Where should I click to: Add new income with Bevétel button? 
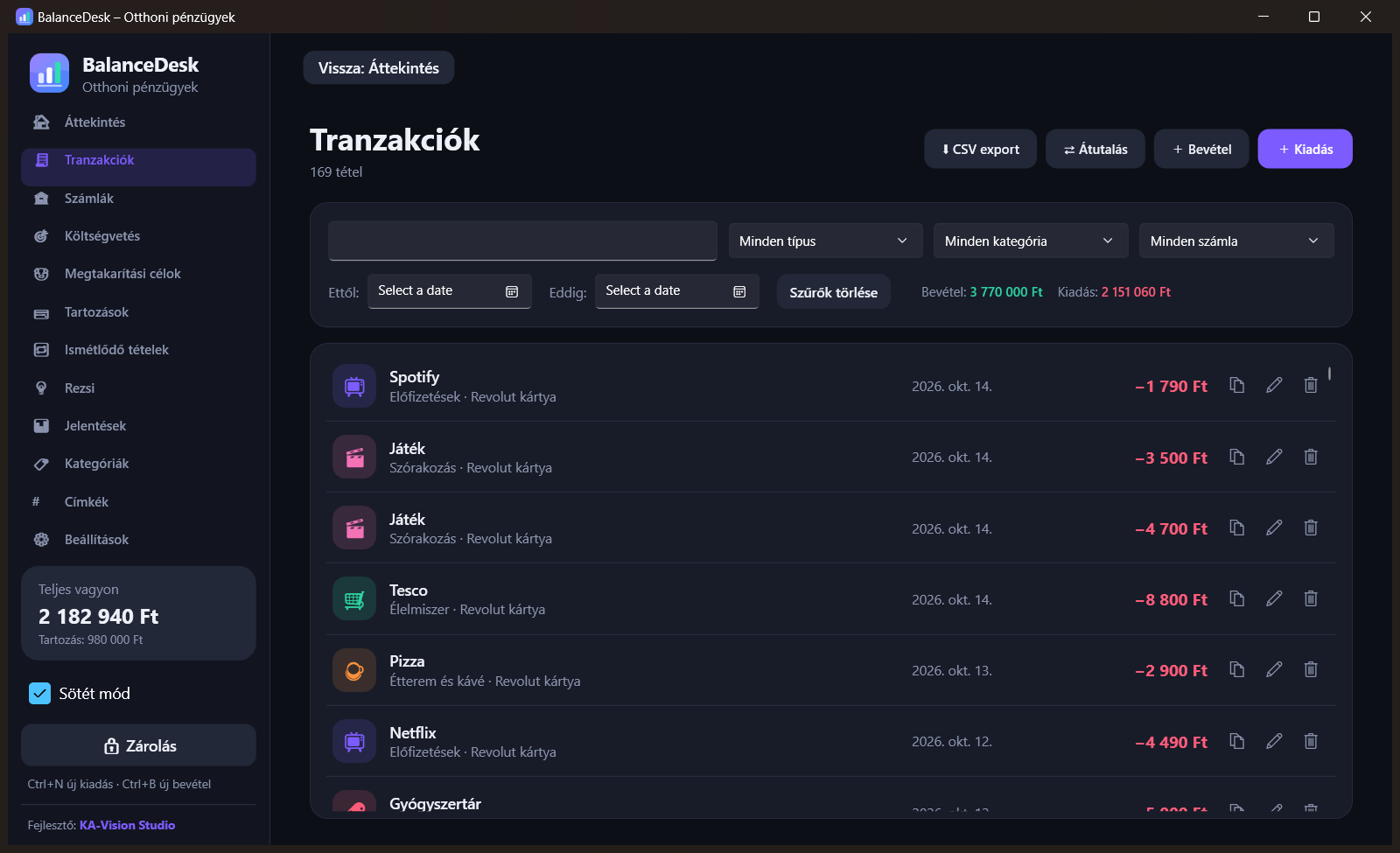1201,149
